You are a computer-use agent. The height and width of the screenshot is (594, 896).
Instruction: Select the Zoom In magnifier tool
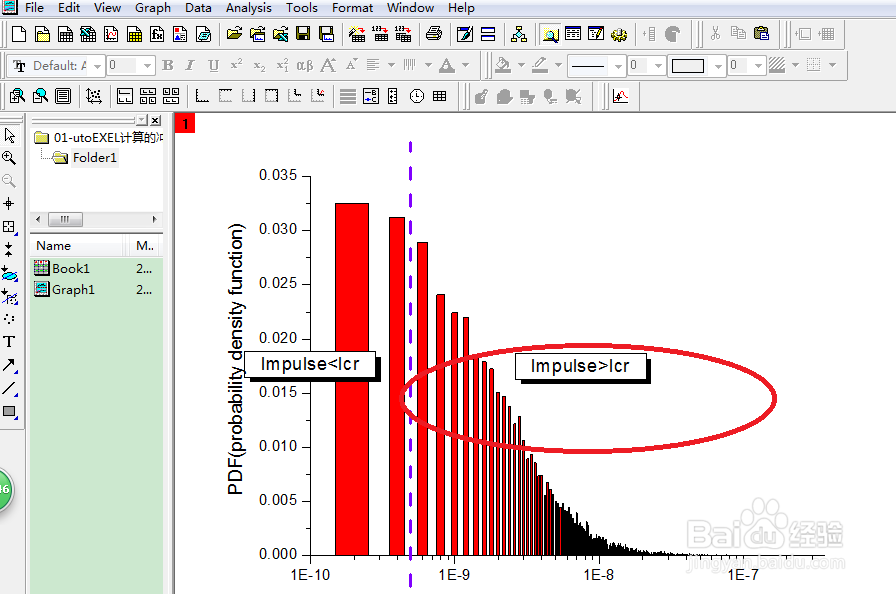click(x=9, y=158)
